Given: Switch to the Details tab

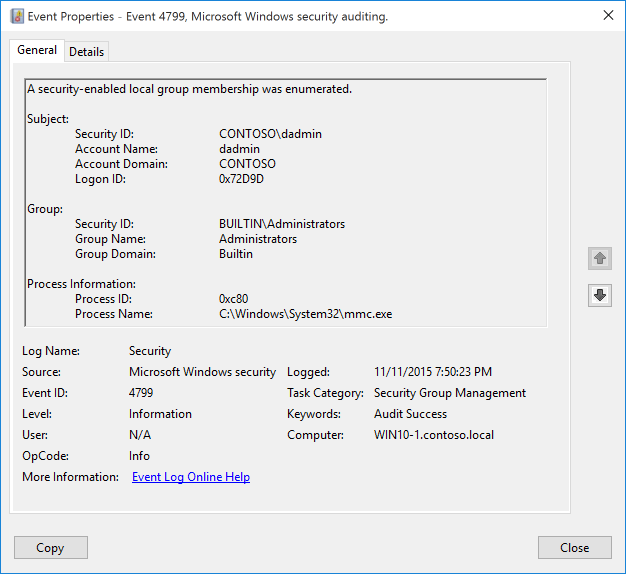Looking at the screenshot, I should [86, 51].
